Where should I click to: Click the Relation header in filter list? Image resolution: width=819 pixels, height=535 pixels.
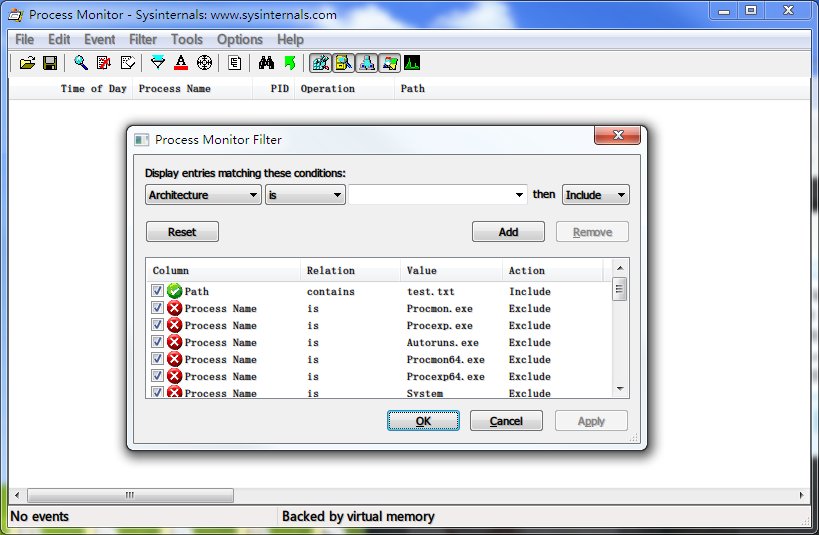(x=350, y=271)
